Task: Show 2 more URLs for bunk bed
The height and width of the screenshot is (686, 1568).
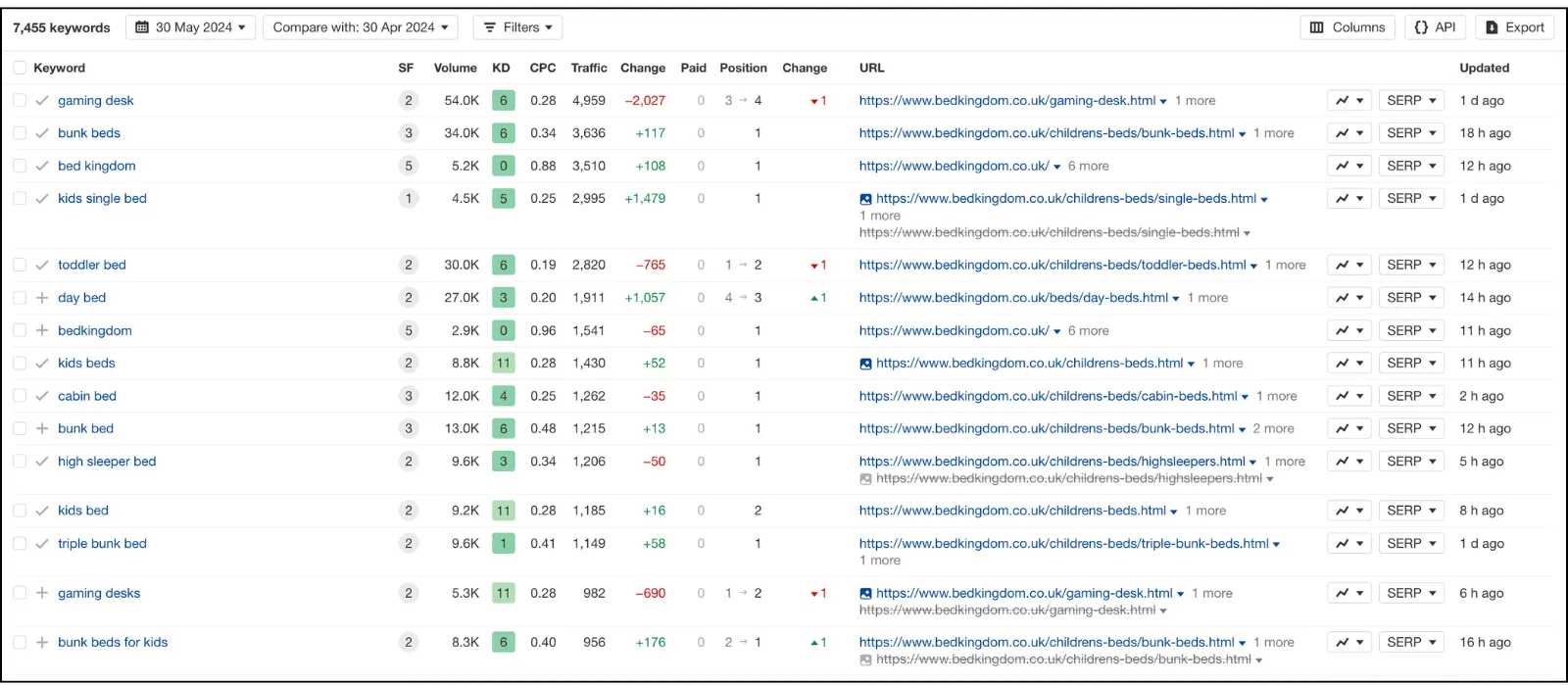Action: point(1274,428)
